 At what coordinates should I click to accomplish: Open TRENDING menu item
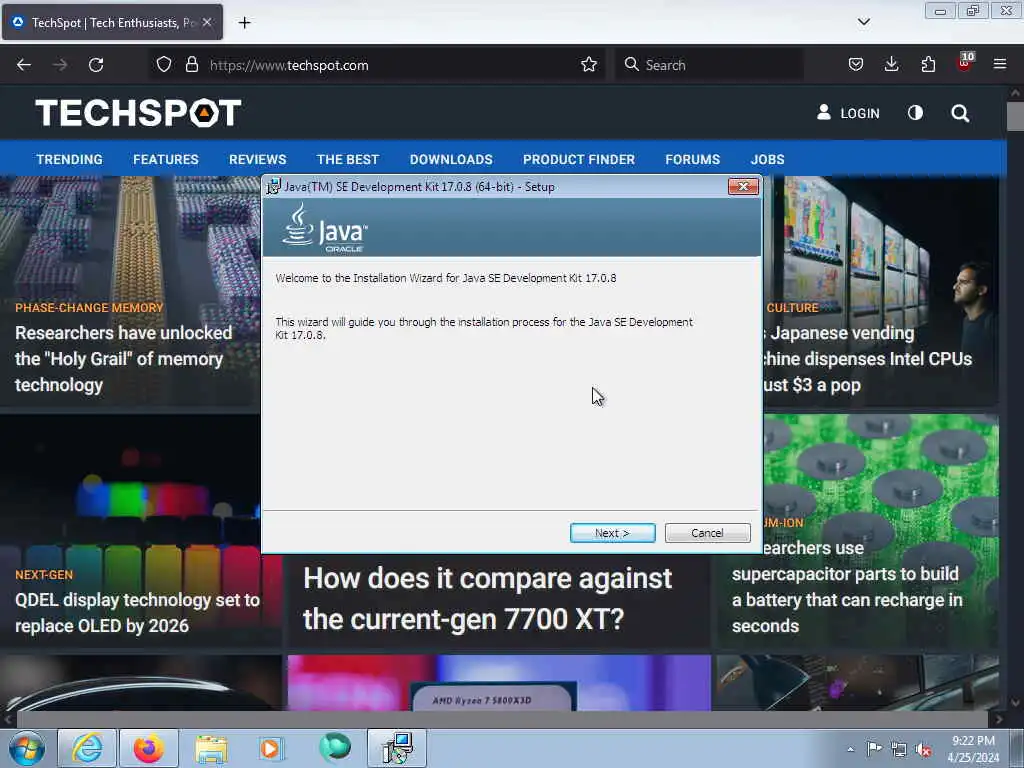[x=69, y=159]
